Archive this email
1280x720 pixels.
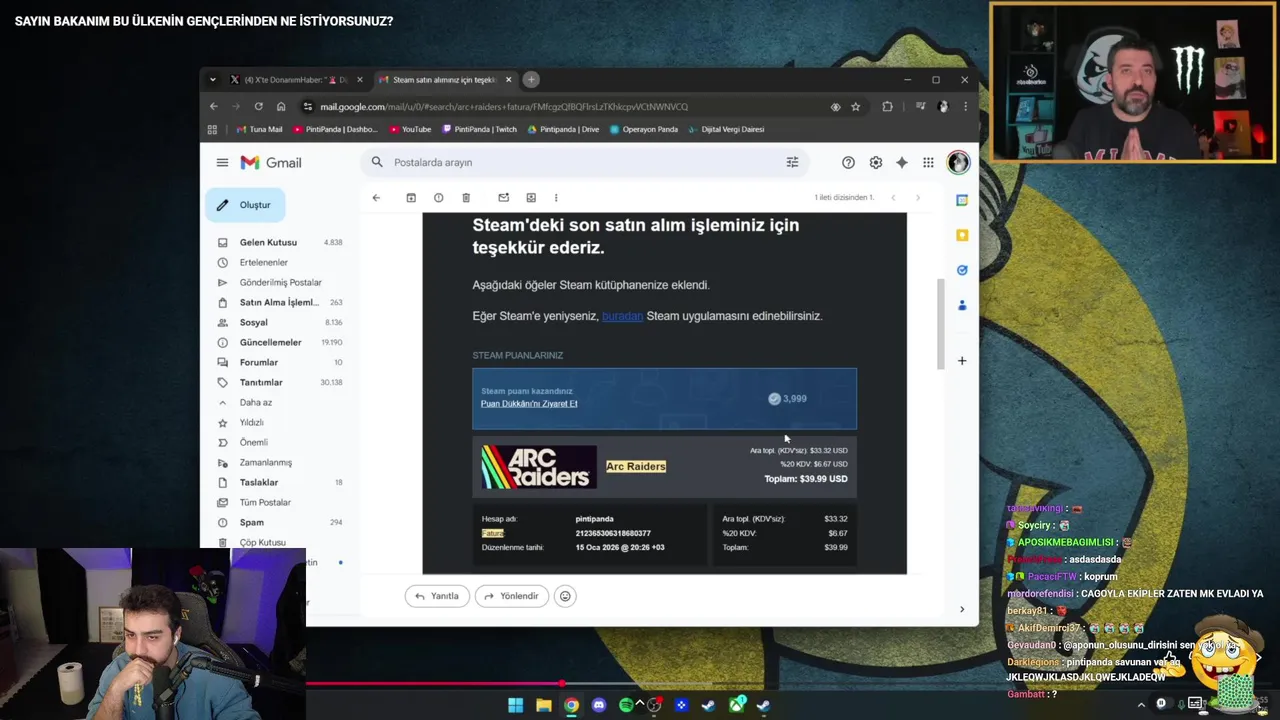point(411,197)
